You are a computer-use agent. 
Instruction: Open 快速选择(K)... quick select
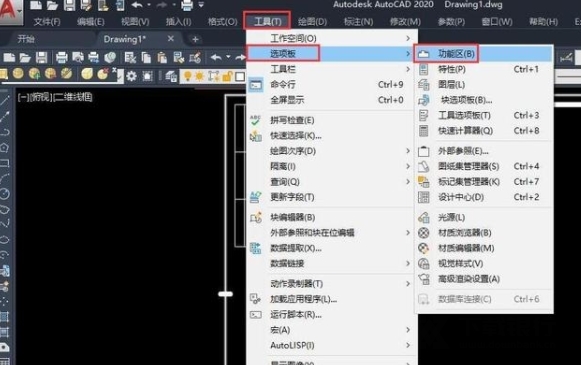point(332,136)
